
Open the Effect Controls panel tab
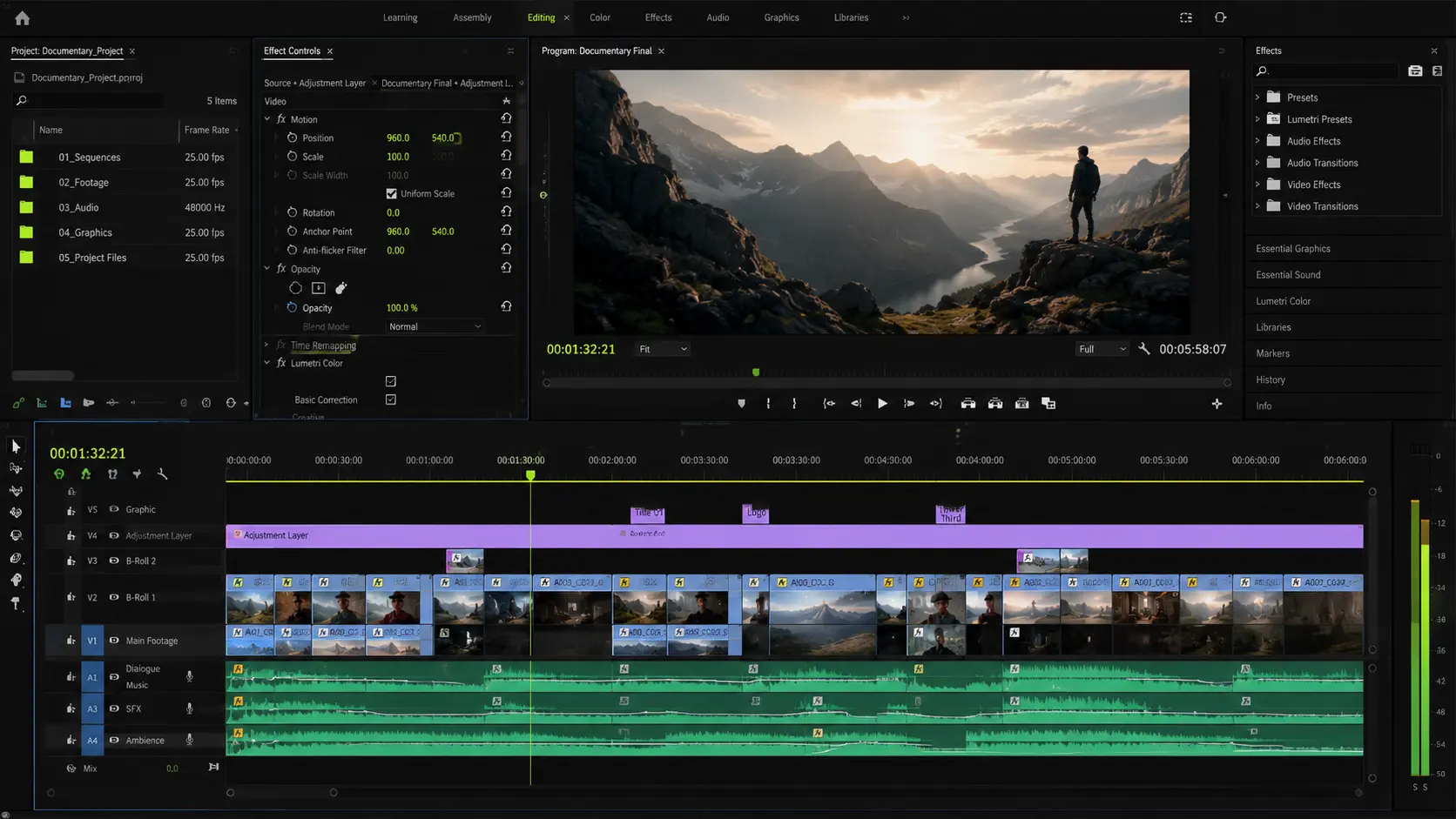pos(292,51)
